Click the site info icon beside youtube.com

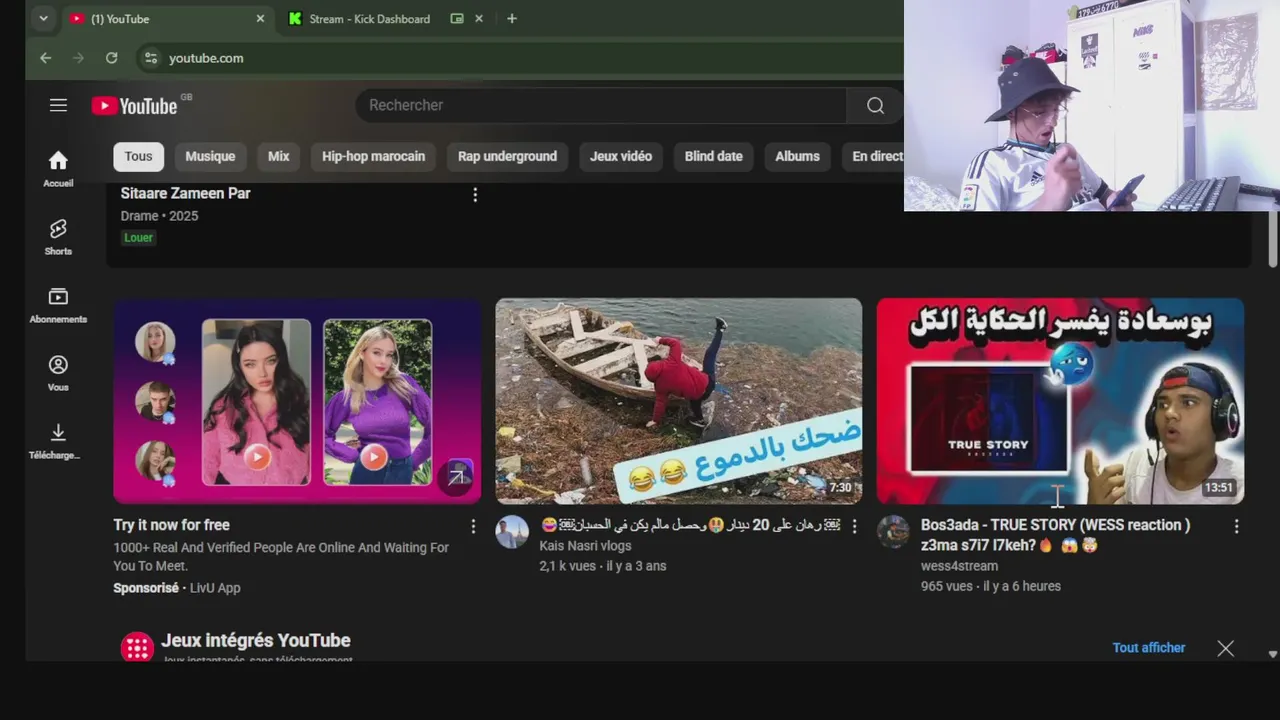tap(150, 58)
